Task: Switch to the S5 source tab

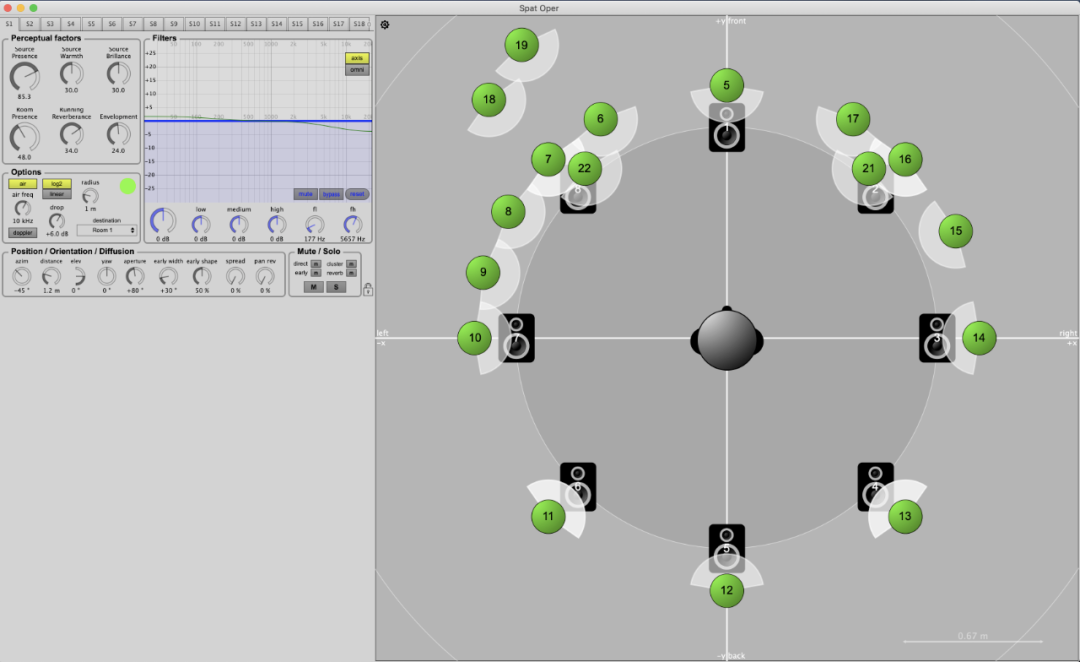Action: point(91,24)
